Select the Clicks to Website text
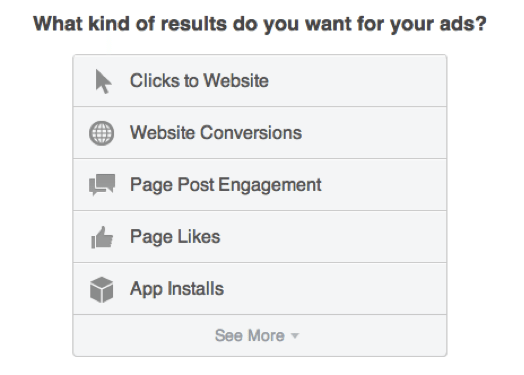Screen dimensions: 524x375 (199, 81)
